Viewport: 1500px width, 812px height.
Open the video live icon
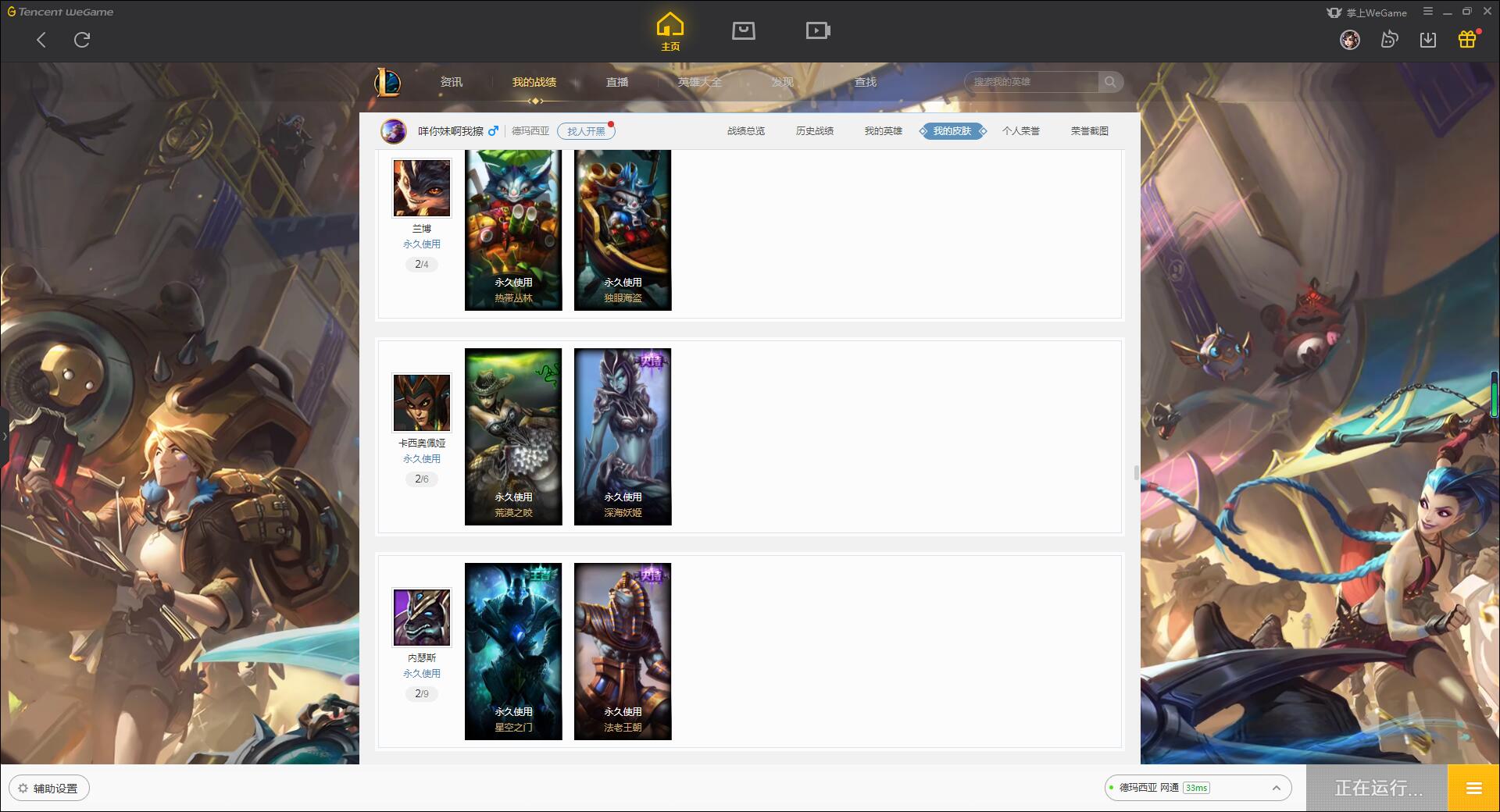click(818, 30)
